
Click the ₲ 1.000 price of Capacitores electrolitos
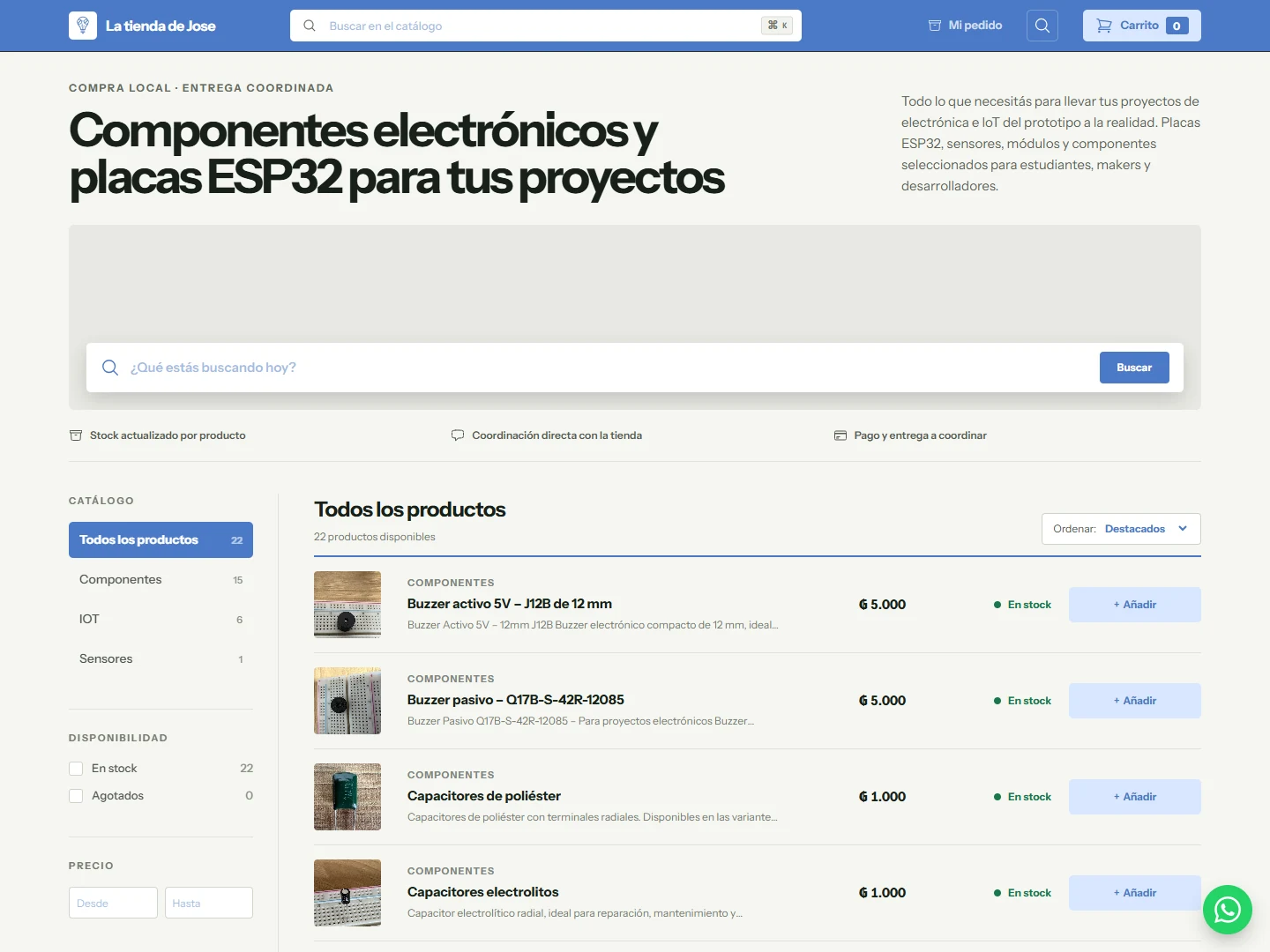882,893
